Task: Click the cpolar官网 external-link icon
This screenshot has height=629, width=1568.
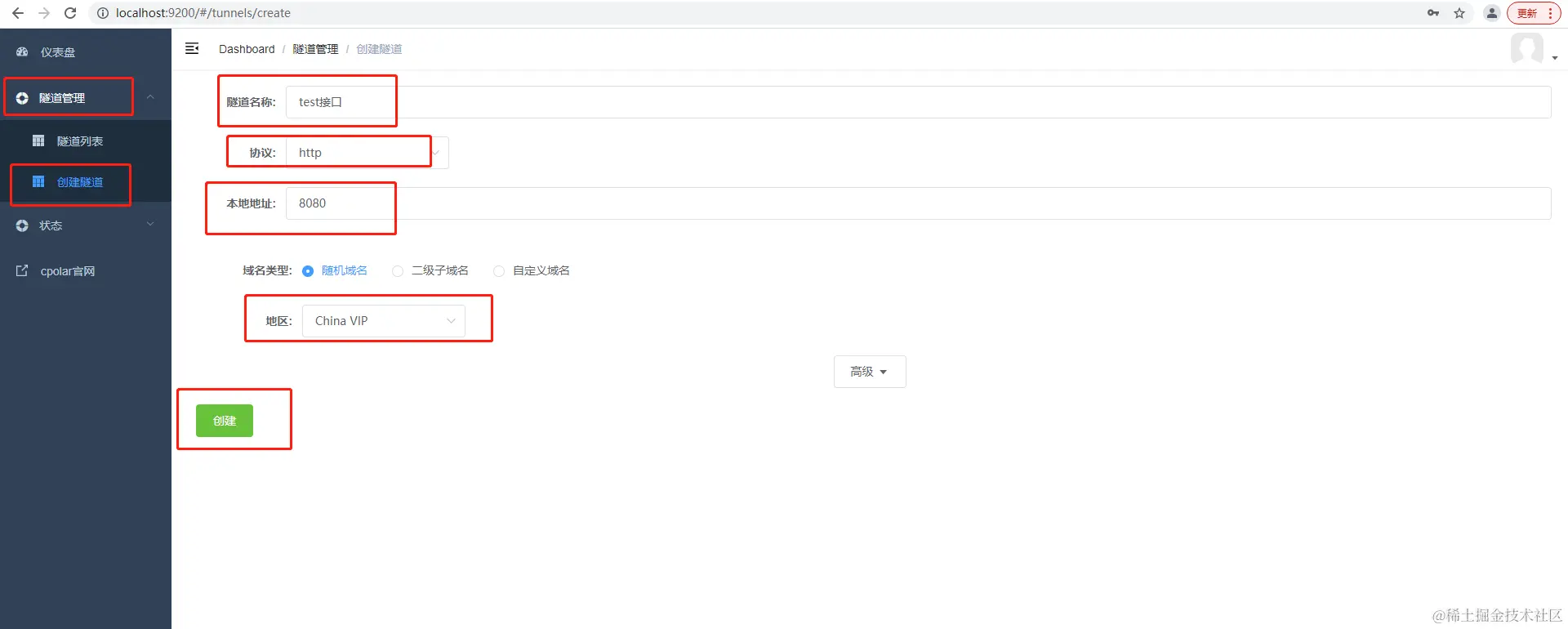Action: click(22, 270)
